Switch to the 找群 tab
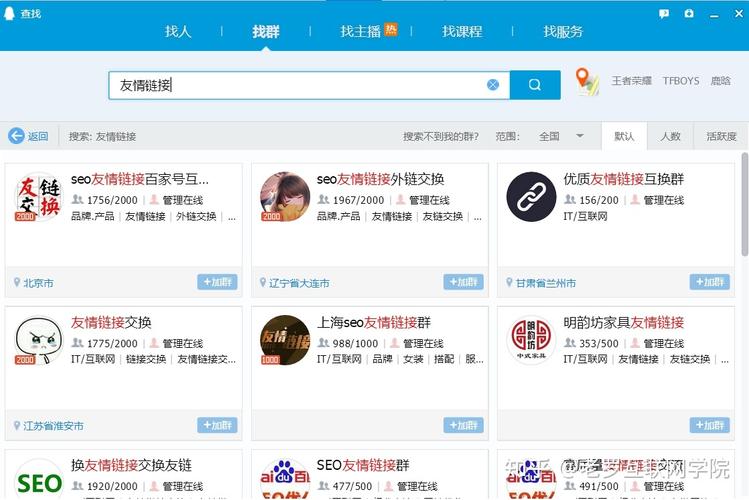Viewport: 749px width, 500px height. click(x=266, y=32)
